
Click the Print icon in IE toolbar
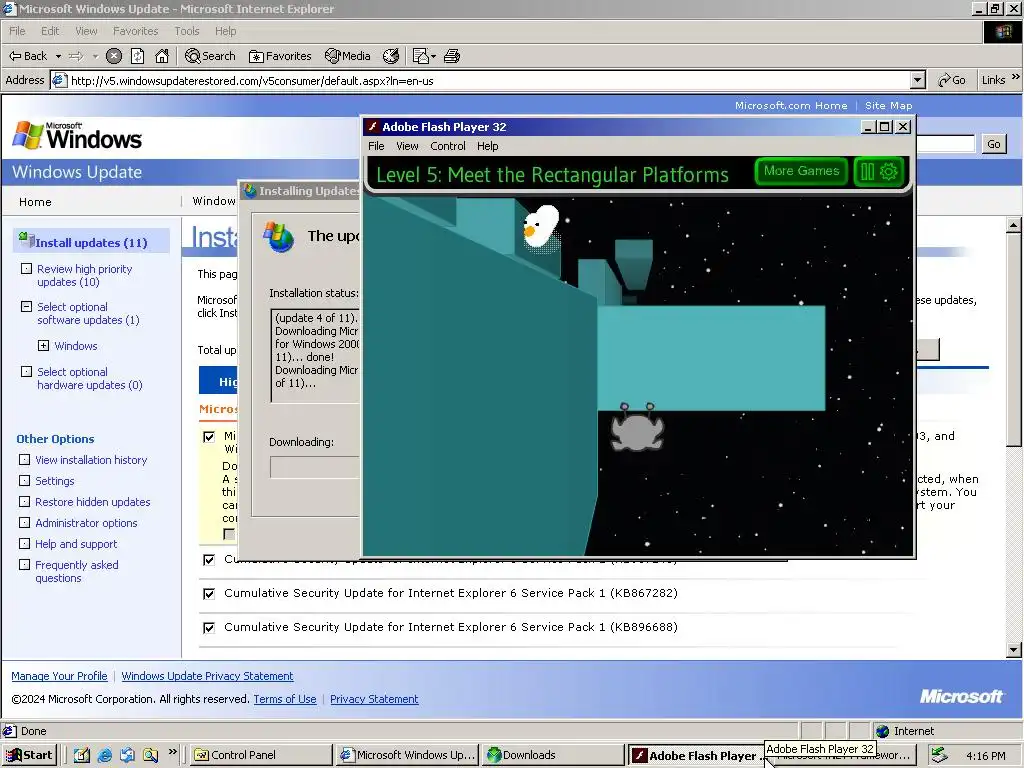[x=452, y=56]
